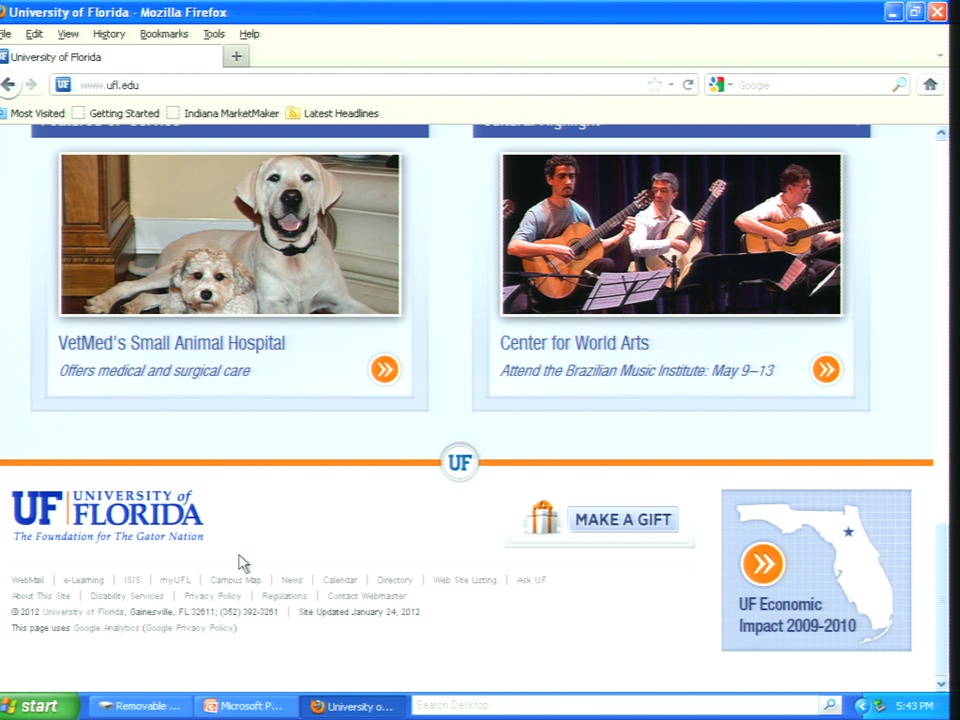Open the list all tabs dropdown

(940, 56)
